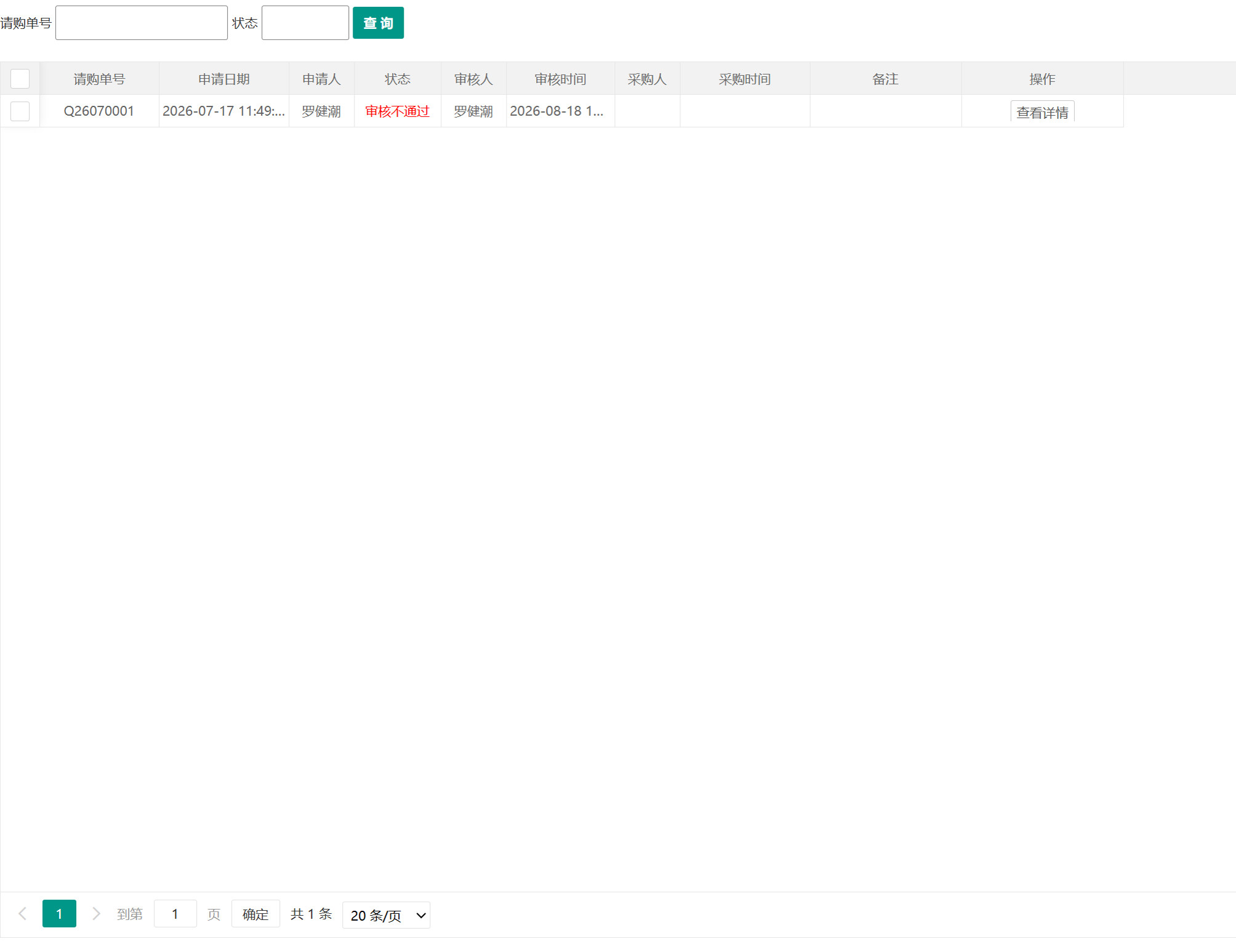Screen dimensions: 1236x952
Task: Click the 请购单号 column header
Action: coord(99,79)
